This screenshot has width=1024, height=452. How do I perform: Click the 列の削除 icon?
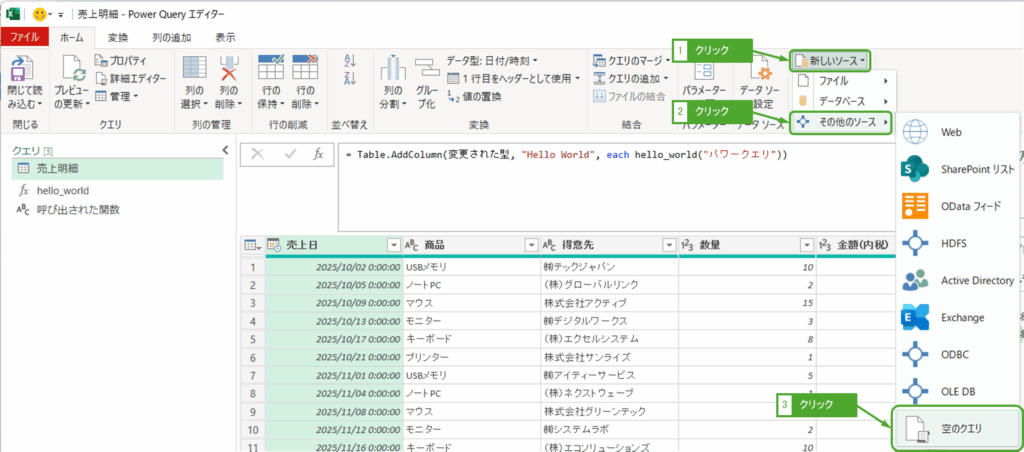pyautogui.click(x=230, y=70)
